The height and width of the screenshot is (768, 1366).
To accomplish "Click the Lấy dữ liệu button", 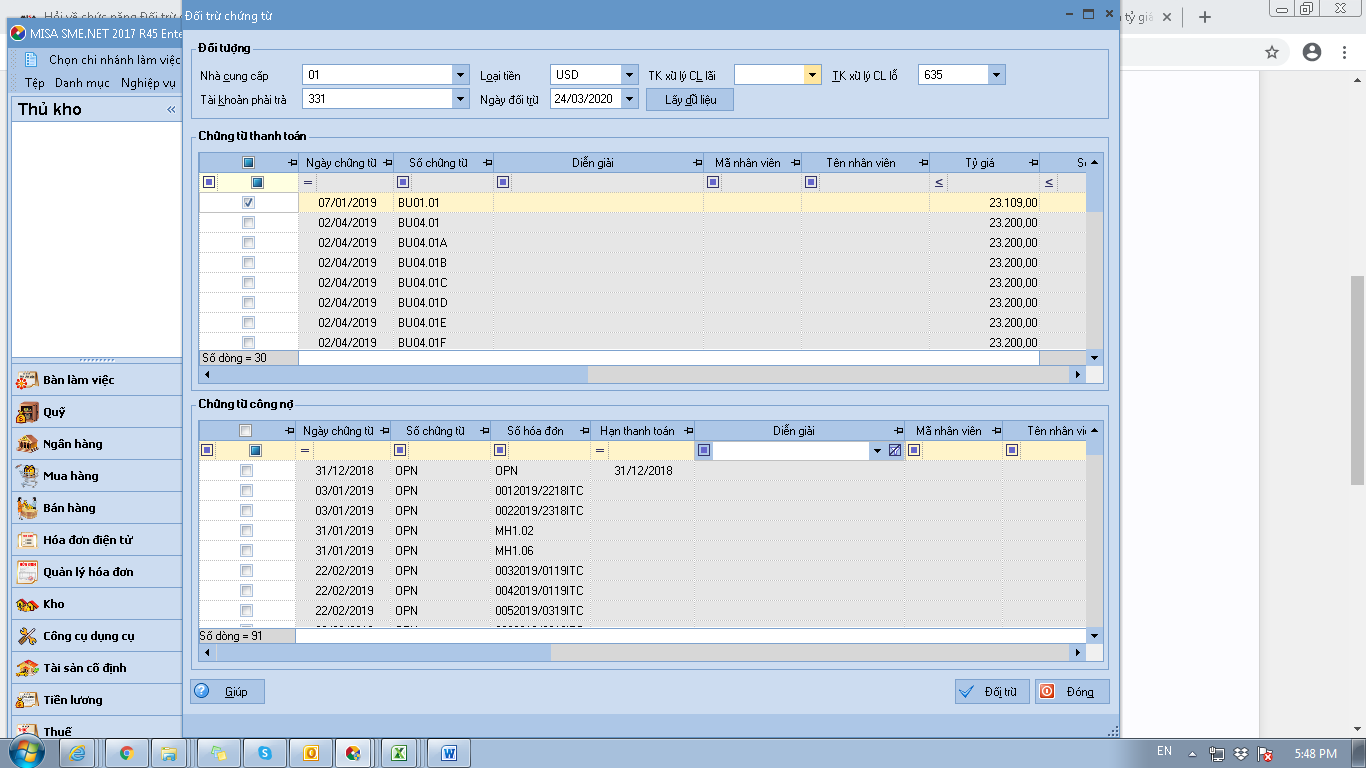I will pyautogui.click(x=690, y=100).
